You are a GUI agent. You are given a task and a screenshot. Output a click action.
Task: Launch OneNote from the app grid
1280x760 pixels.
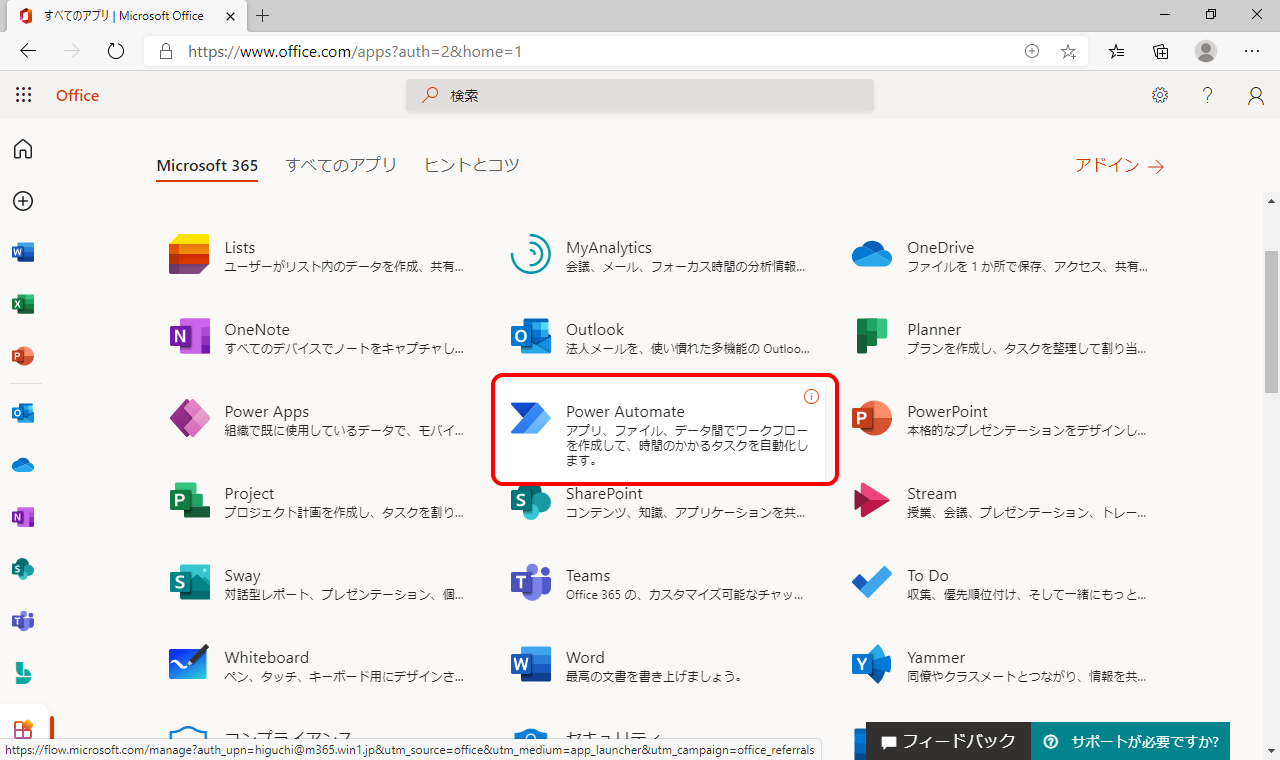189,337
